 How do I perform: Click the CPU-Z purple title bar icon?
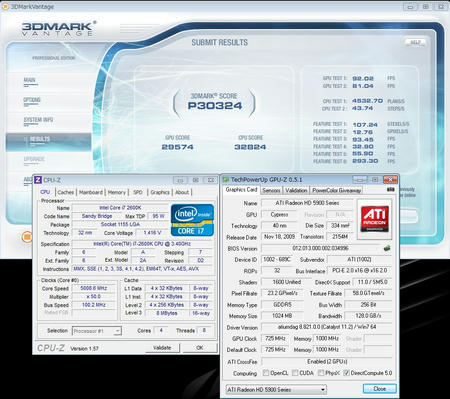point(38,180)
